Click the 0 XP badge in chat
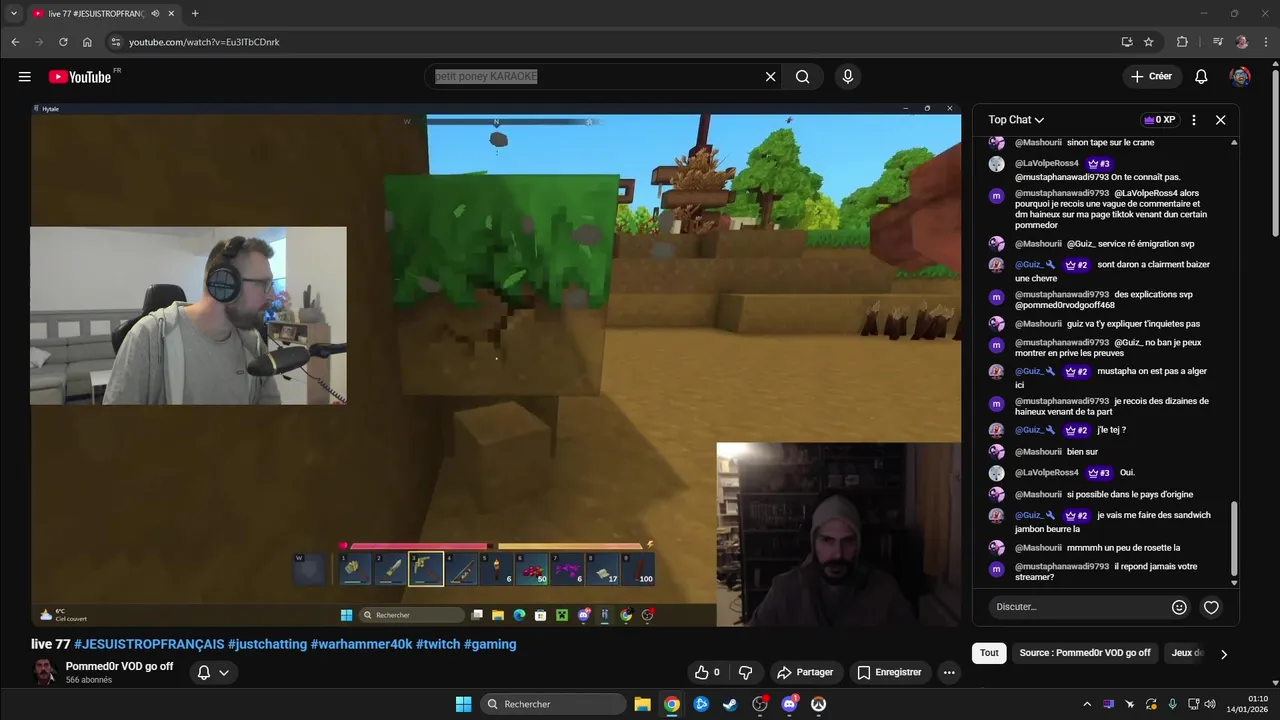 pos(1159,120)
